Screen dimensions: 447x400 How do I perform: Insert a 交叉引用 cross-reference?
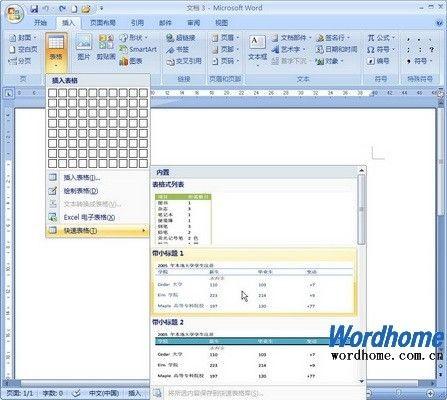point(184,61)
